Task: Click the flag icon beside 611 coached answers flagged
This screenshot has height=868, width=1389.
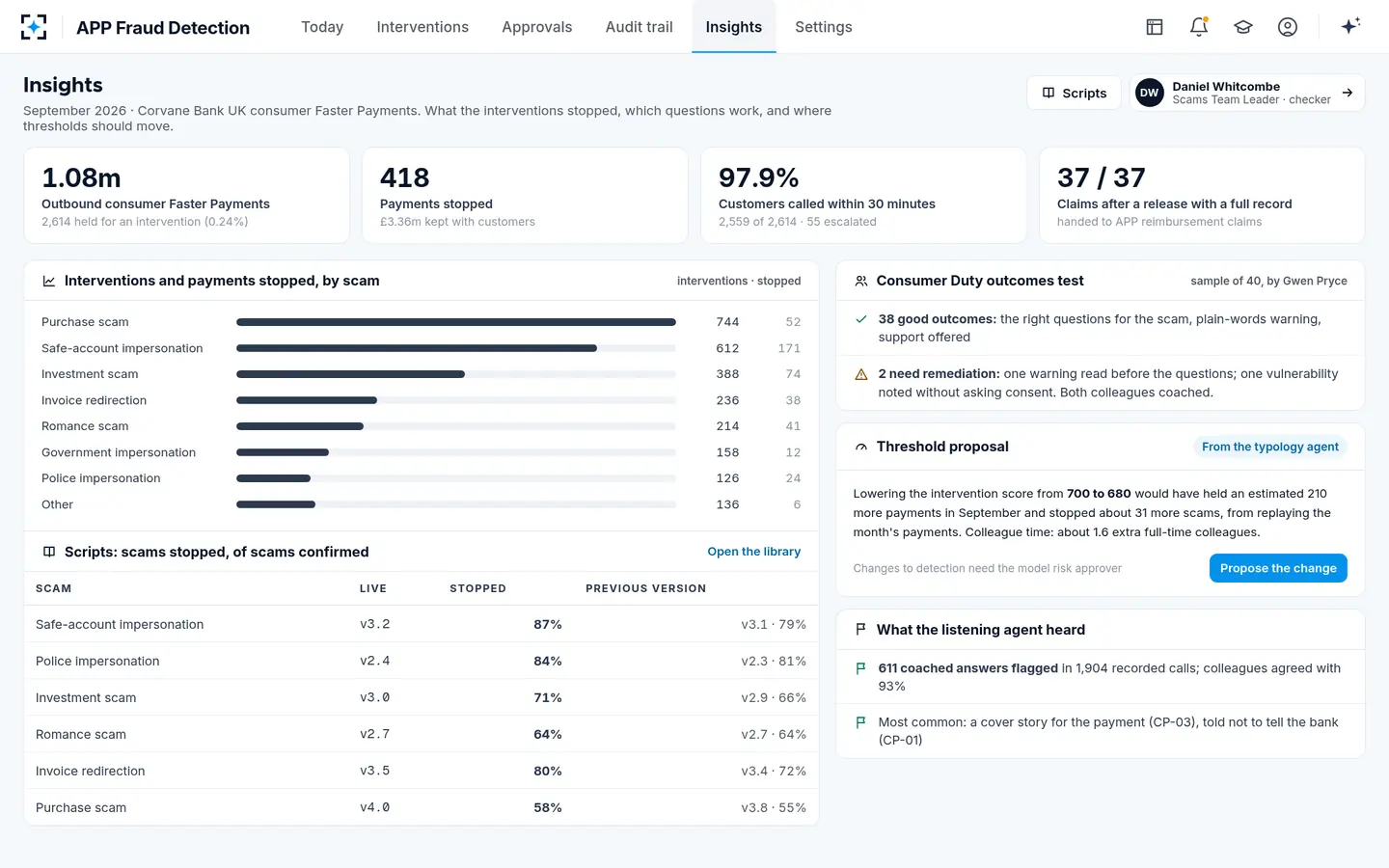Action: point(861,668)
